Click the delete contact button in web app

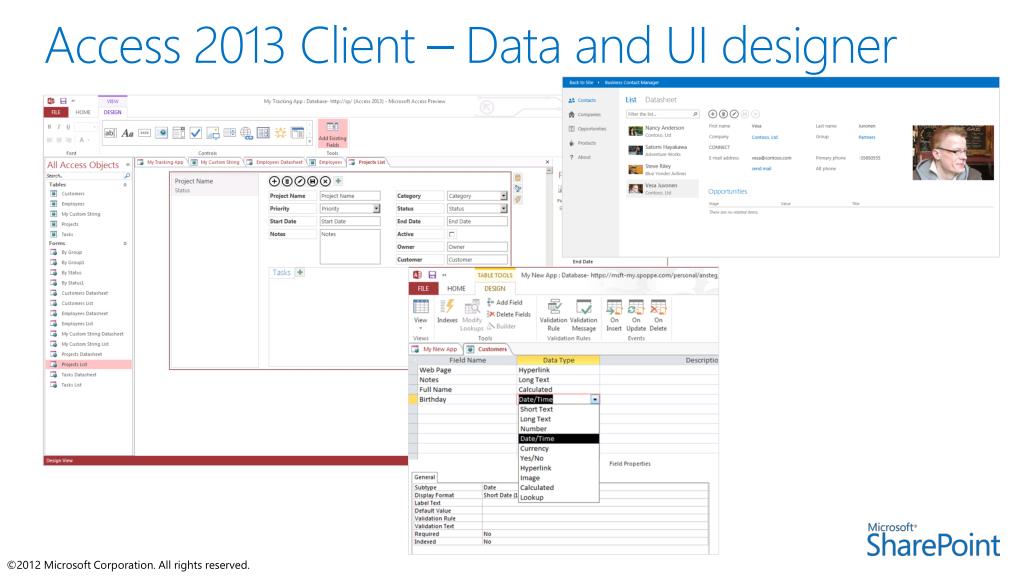723,114
